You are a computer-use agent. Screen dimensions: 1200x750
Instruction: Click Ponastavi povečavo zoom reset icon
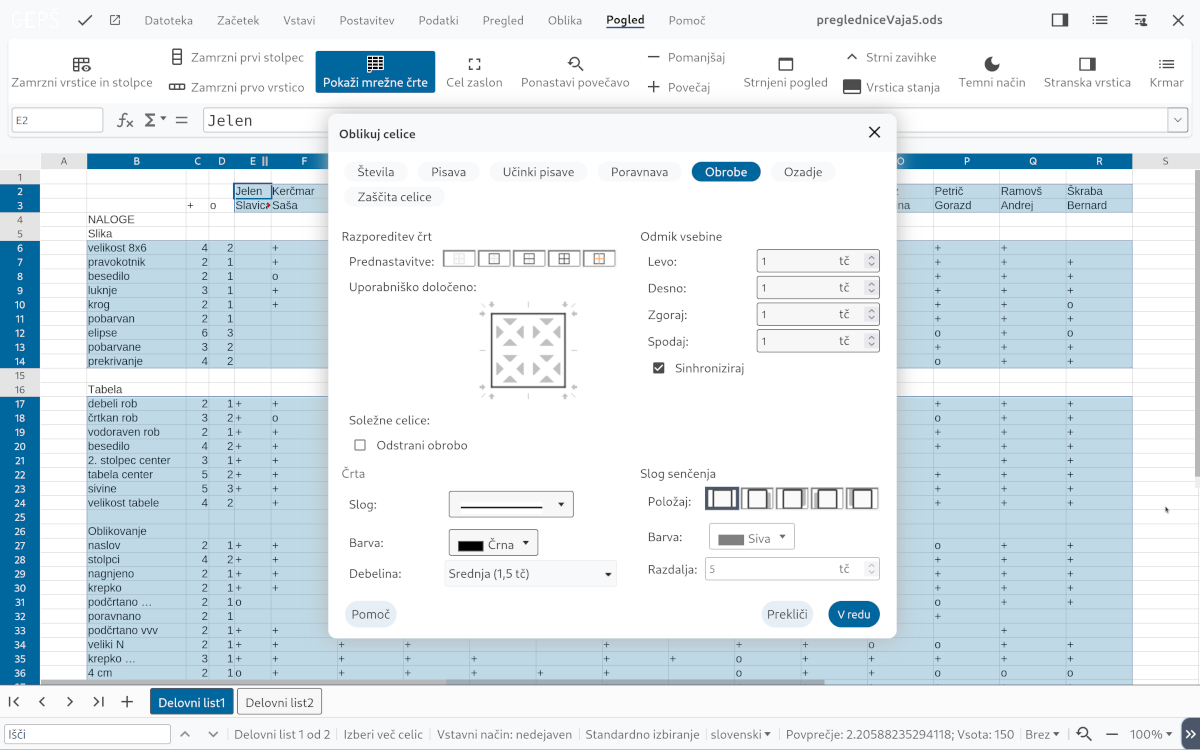[x=575, y=64]
